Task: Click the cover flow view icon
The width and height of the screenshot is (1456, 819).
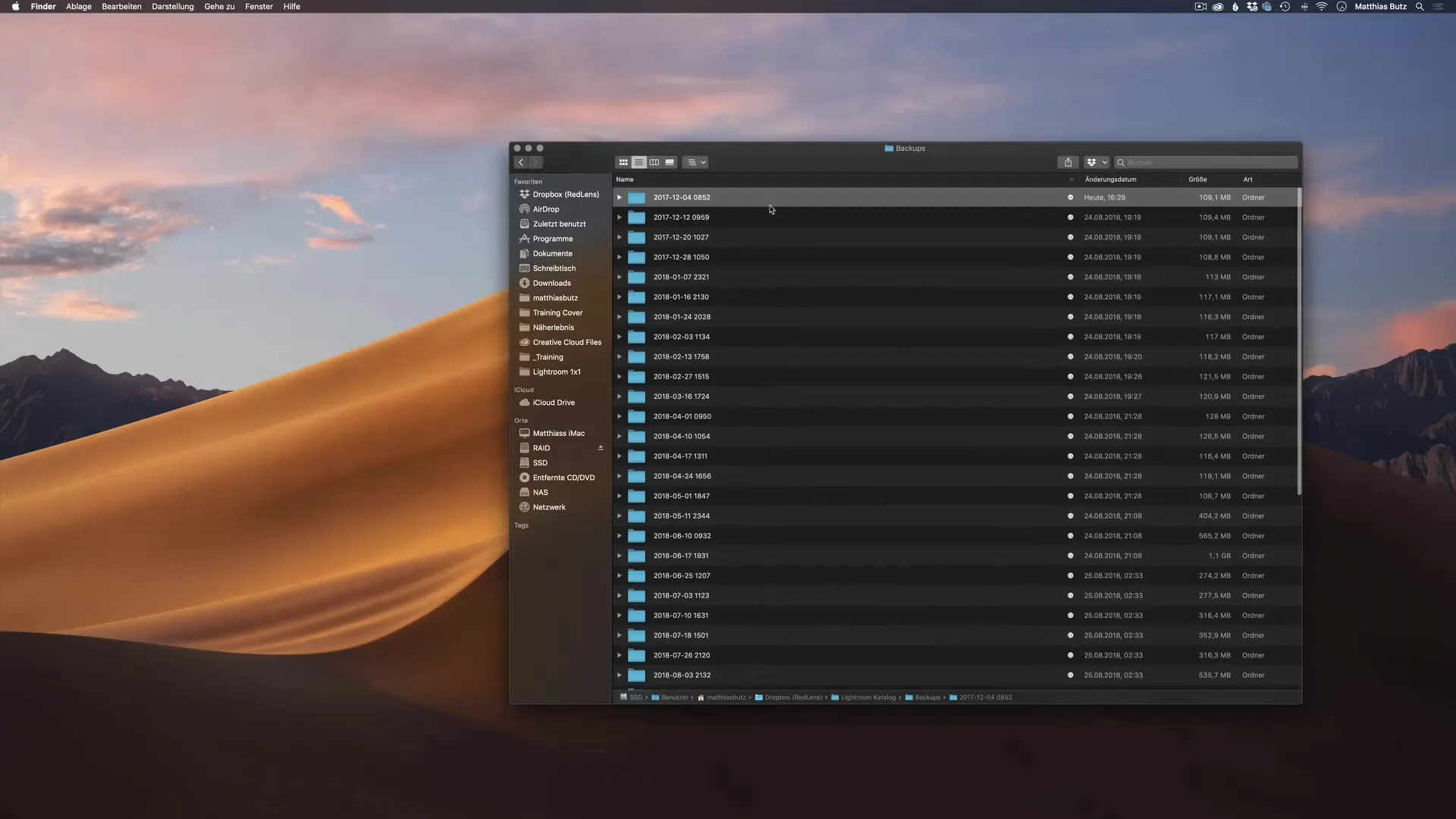Action: click(669, 162)
